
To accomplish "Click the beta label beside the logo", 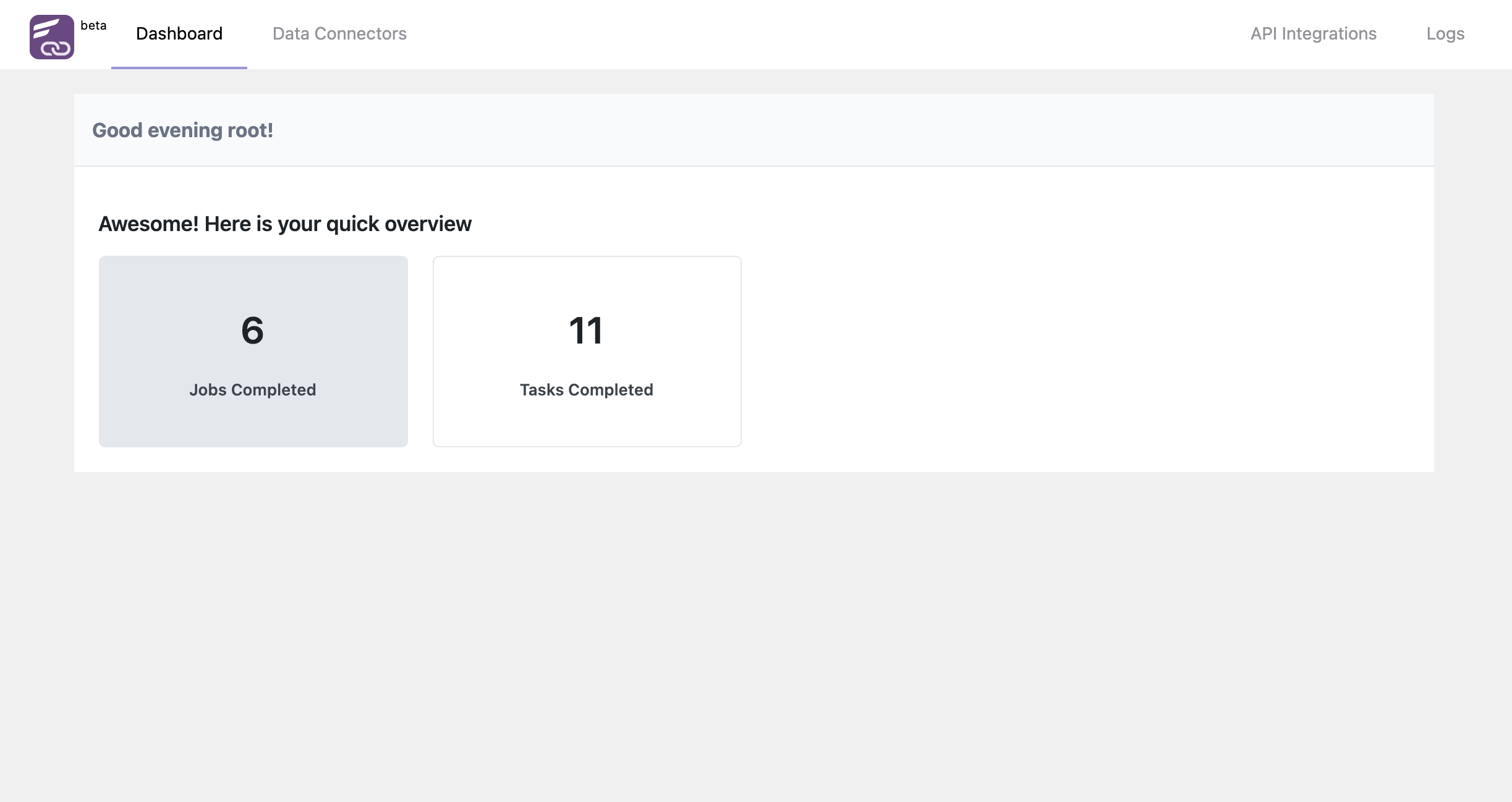I will [93, 25].
